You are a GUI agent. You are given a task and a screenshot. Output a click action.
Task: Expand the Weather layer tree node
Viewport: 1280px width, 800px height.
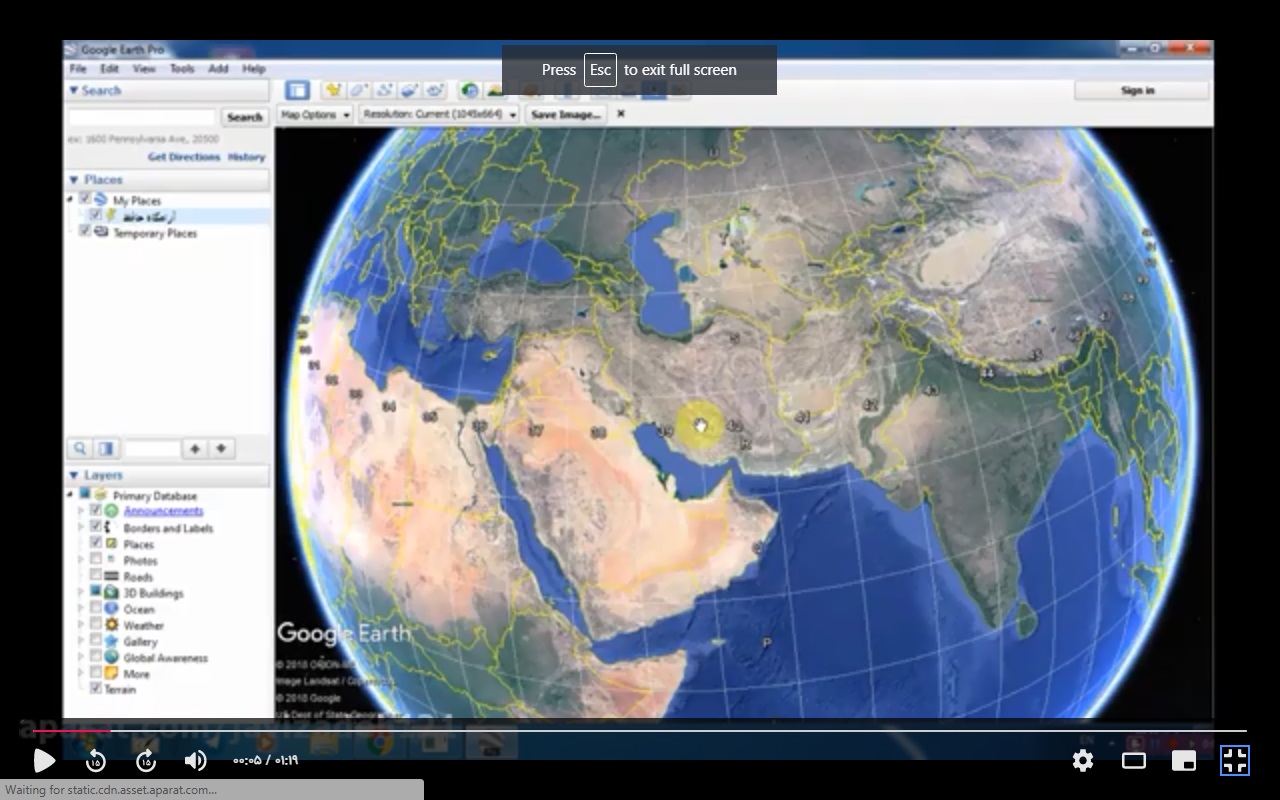click(x=82, y=625)
